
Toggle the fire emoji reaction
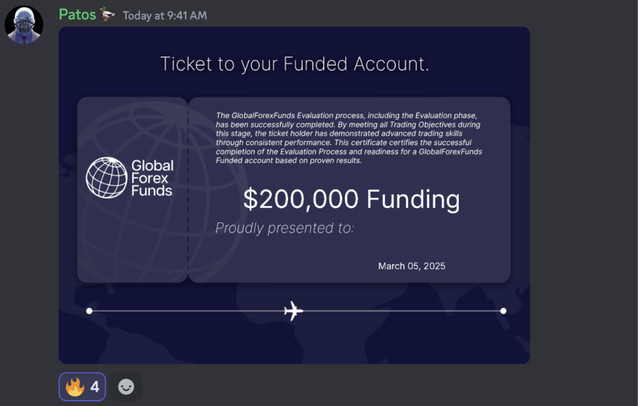[x=75, y=386]
